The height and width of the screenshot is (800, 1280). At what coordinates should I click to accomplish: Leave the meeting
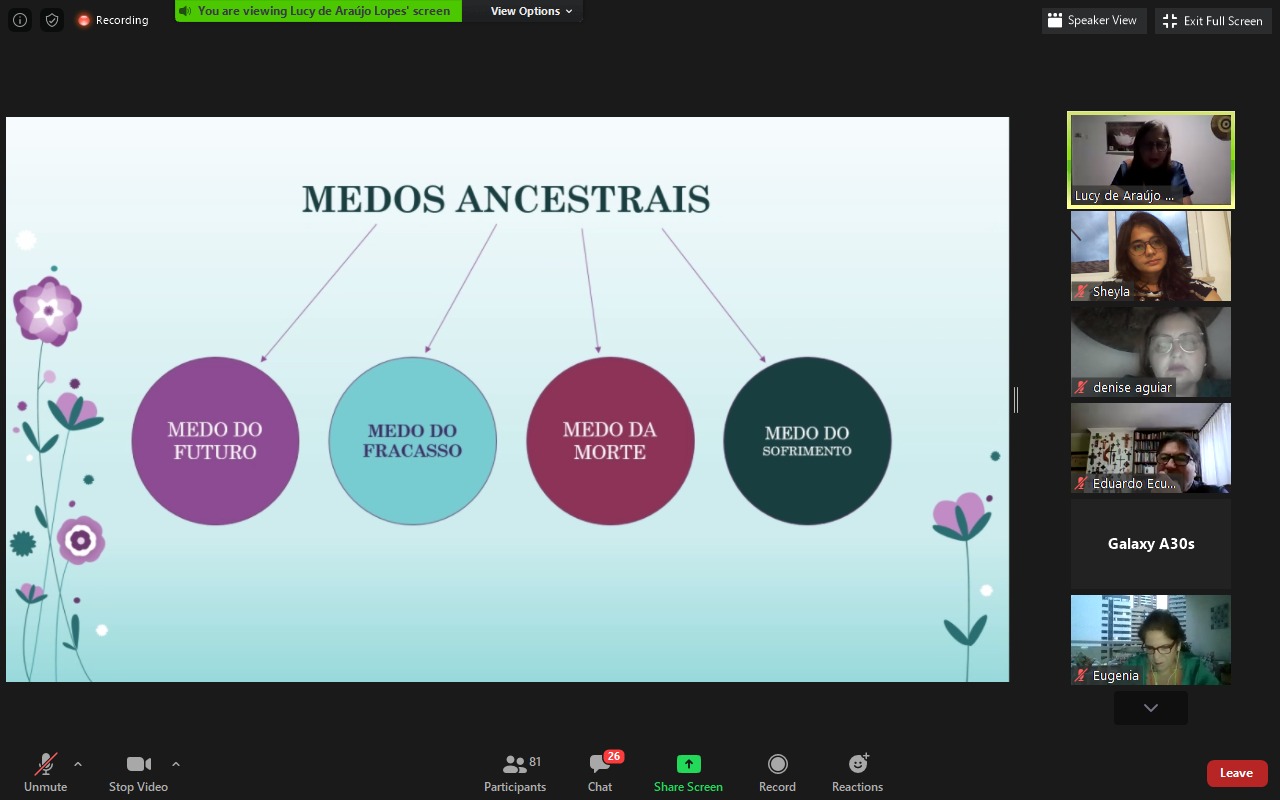[1237, 773]
